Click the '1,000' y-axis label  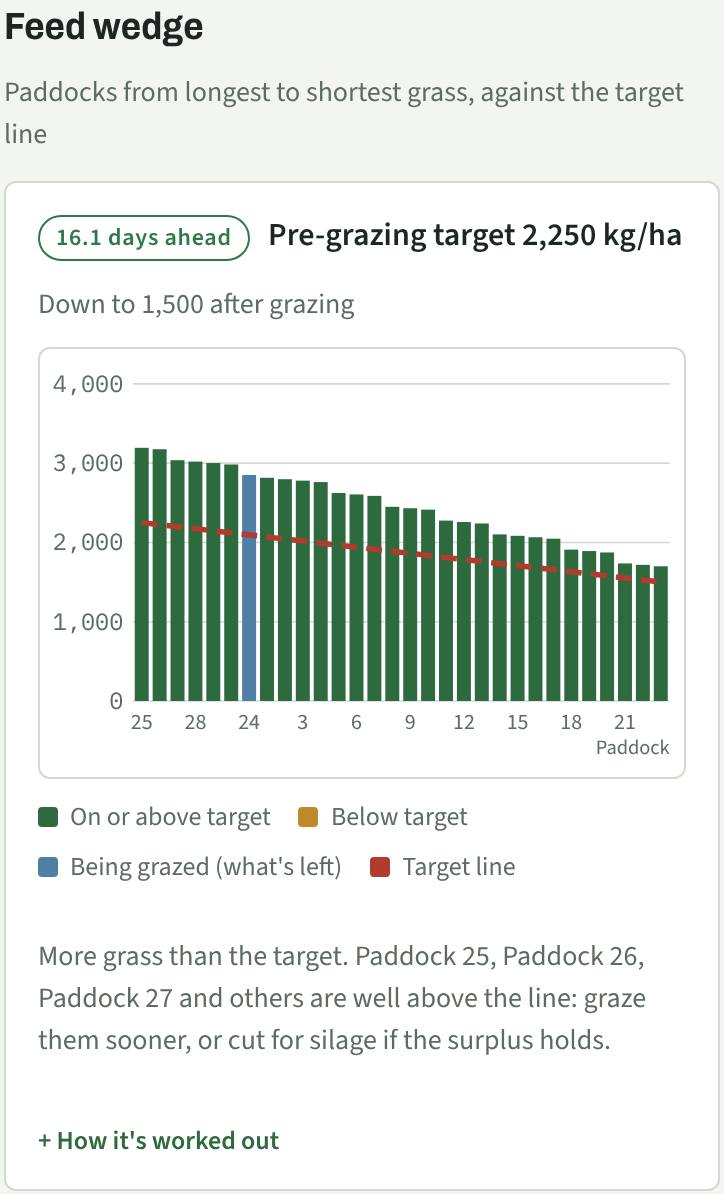88,622
